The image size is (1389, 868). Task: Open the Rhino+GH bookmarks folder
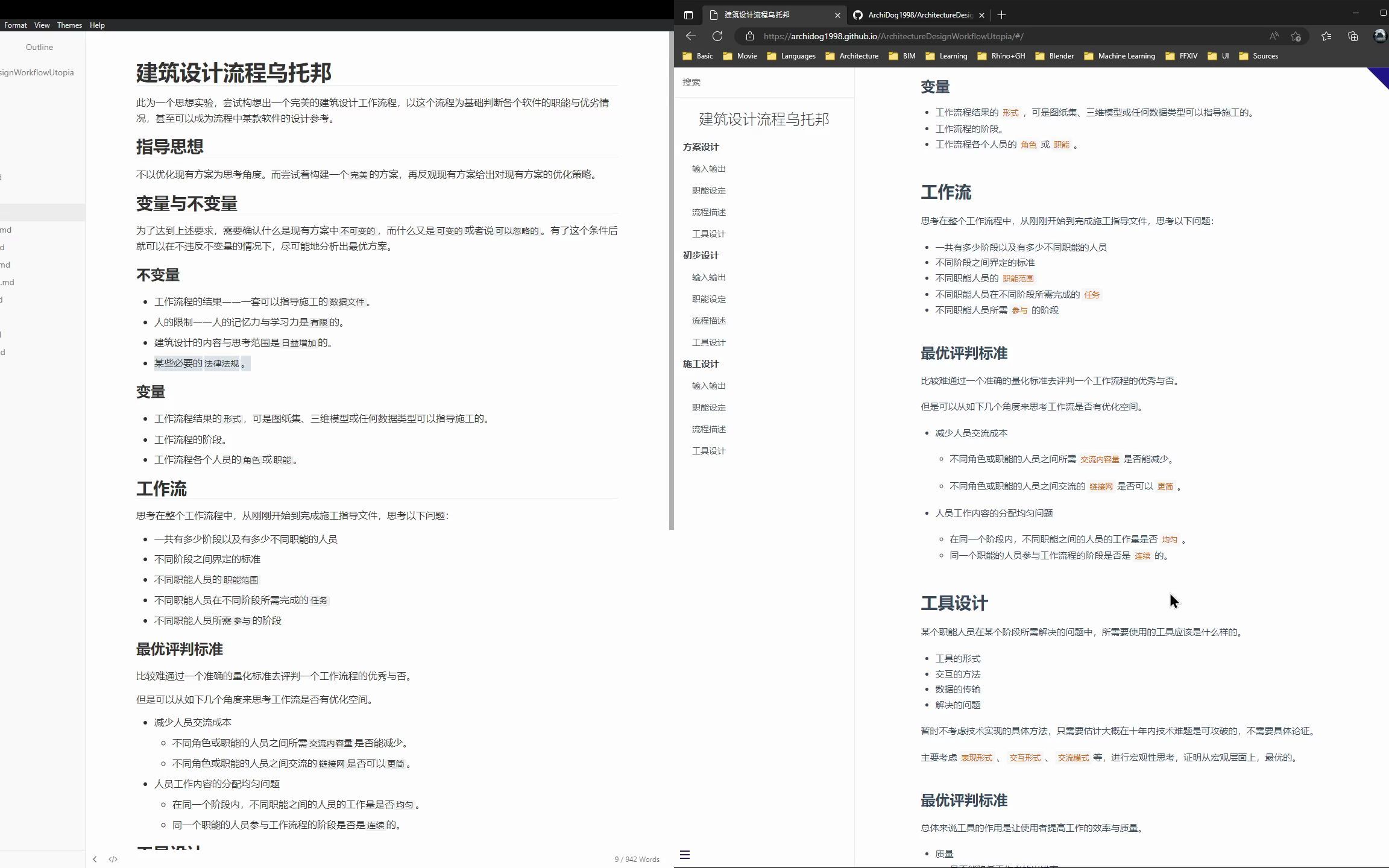click(1001, 56)
